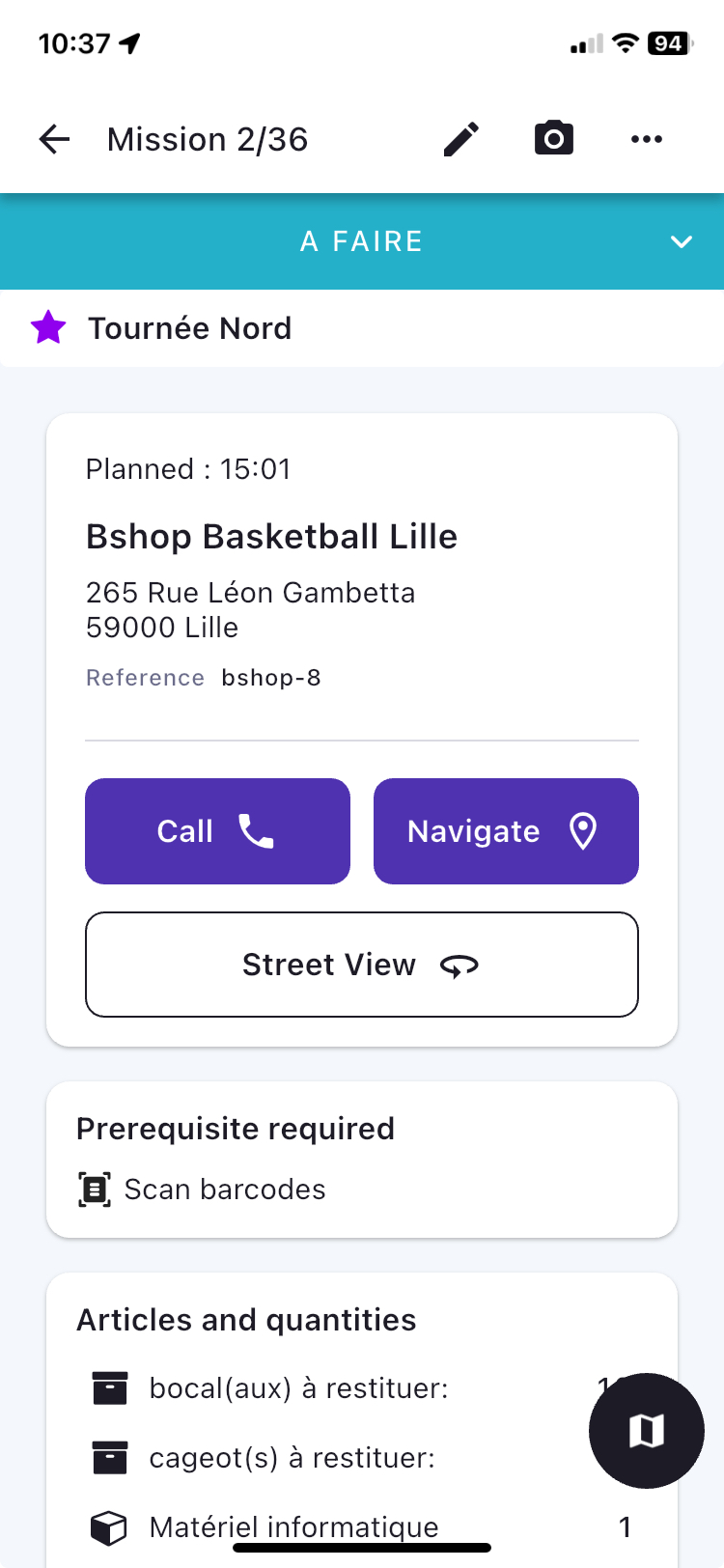Tap the iOS home indicator bar
The height and width of the screenshot is (1568, 724).
click(362, 1548)
